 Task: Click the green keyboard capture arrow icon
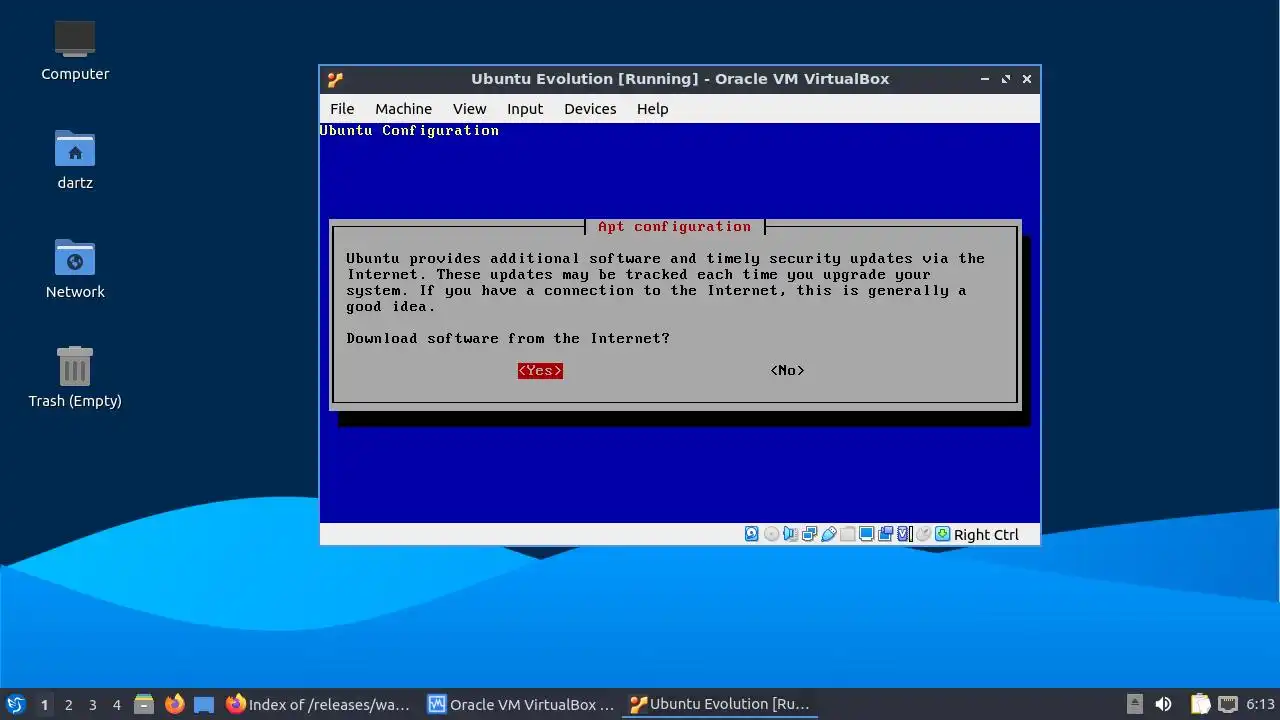click(x=942, y=534)
